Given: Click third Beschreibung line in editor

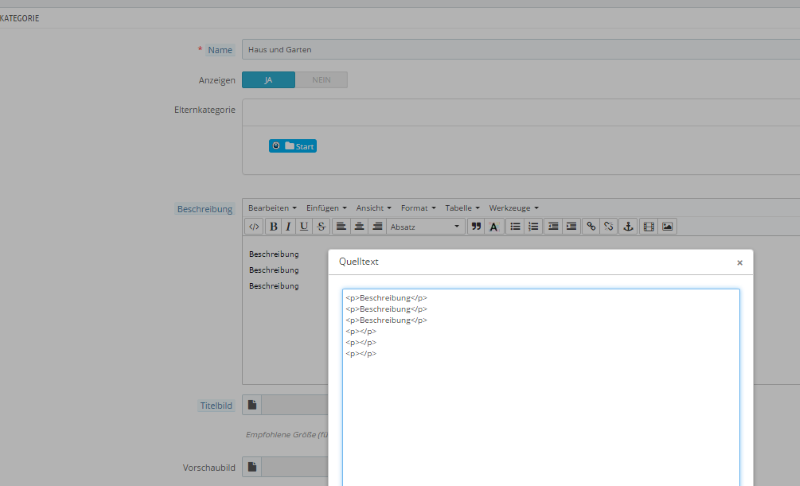Looking at the screenshot, I should pos(274,286).
